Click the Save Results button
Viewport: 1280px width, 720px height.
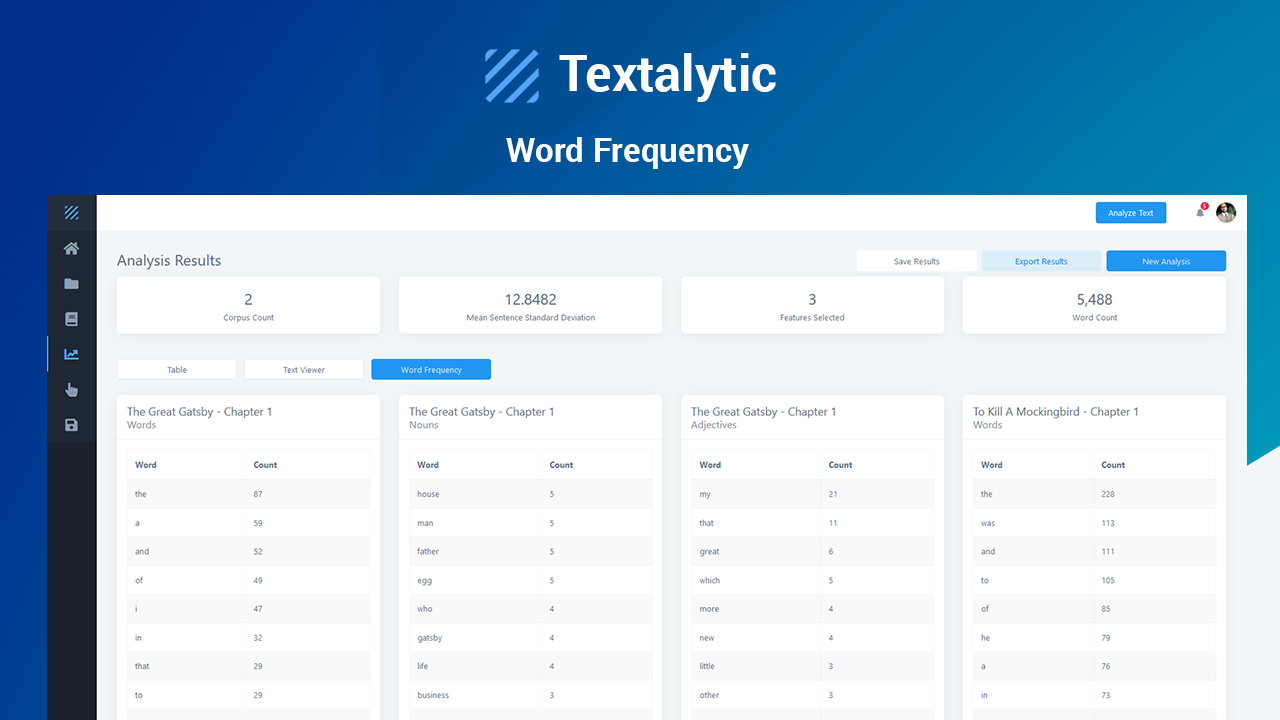click(x=916, y=260)
